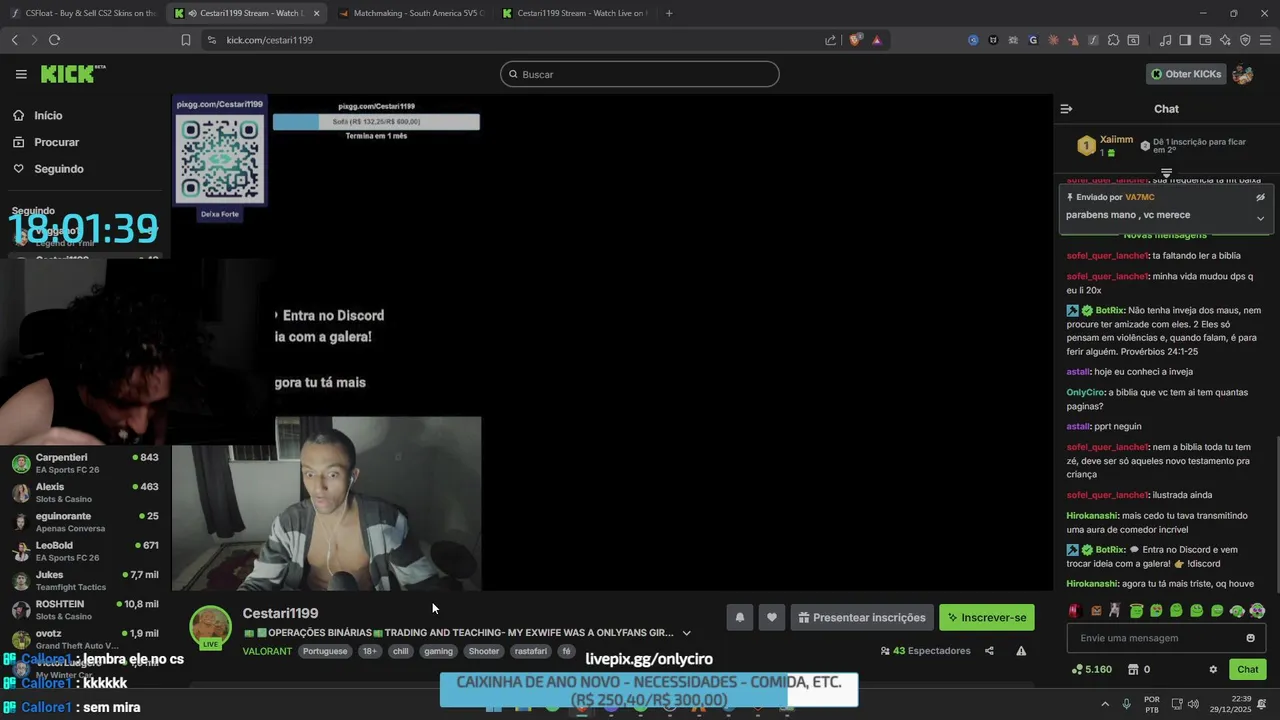Open Brave Rewards triangle icon

coord(877,40)
